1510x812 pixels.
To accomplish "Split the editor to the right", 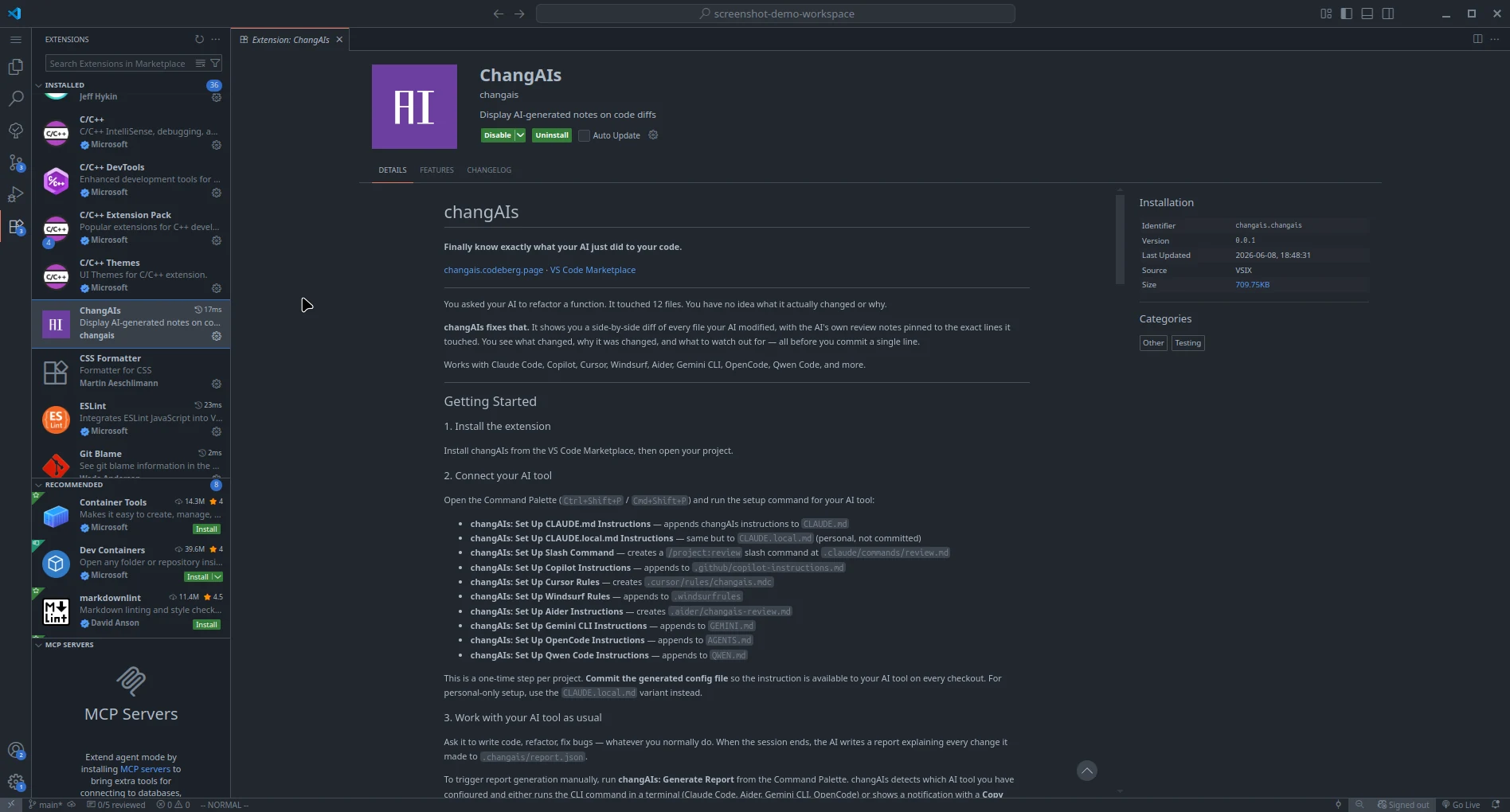I will point(1477,39).
